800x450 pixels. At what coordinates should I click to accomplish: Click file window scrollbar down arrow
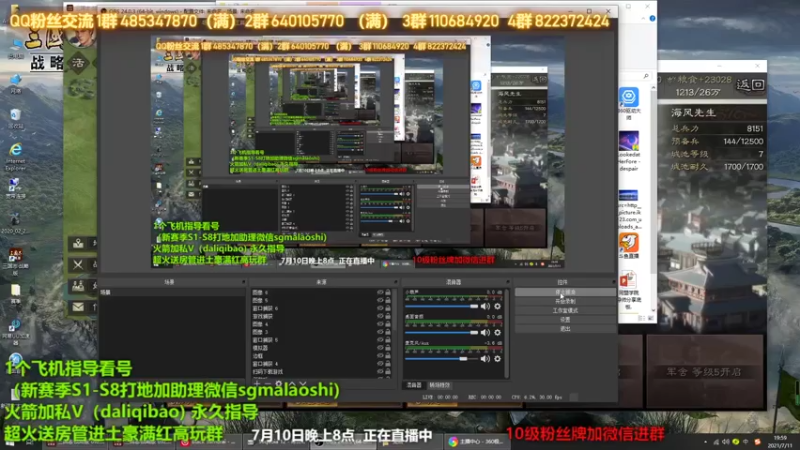(653, 310)
